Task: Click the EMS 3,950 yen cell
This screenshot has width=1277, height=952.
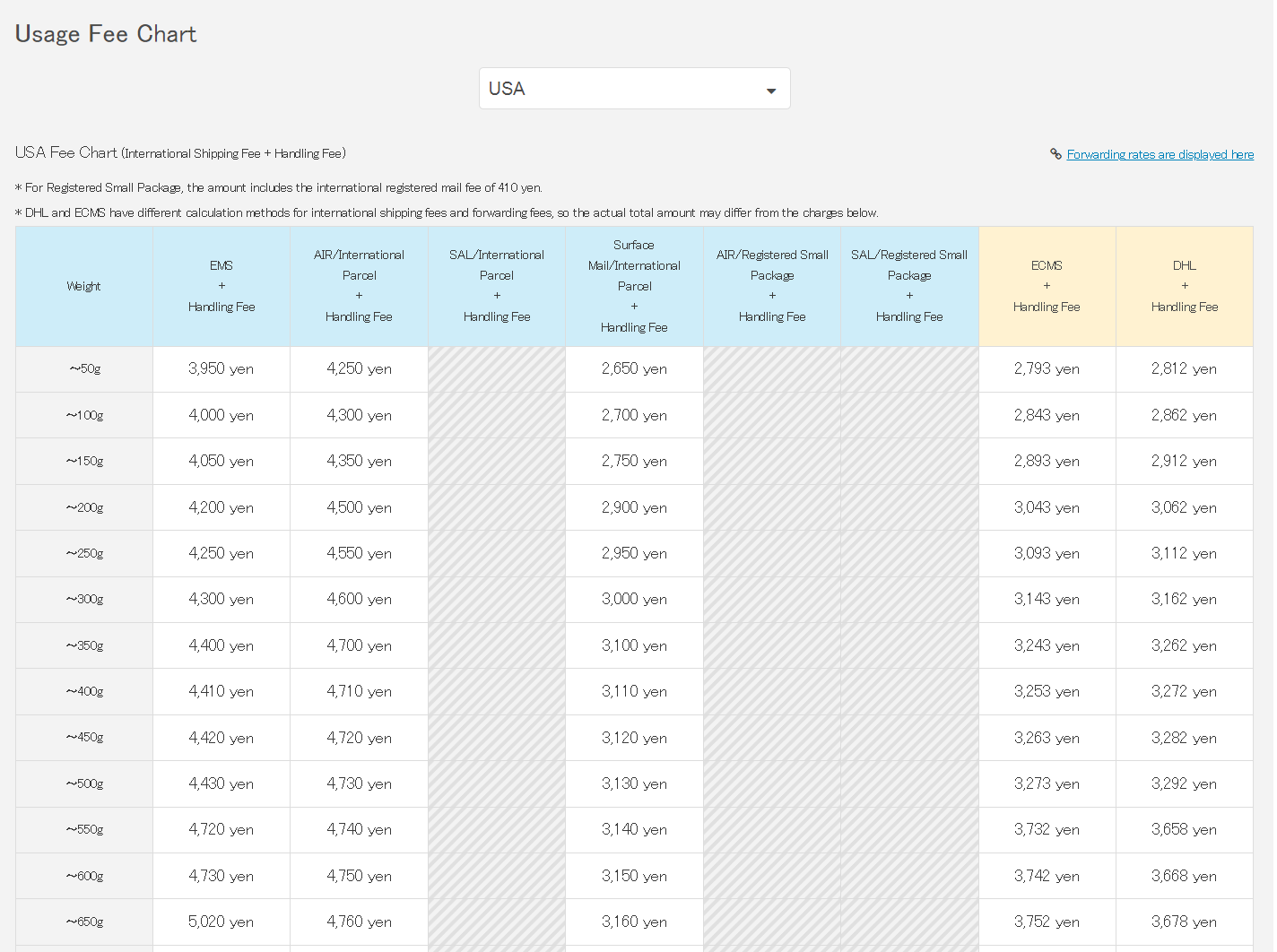Action: [x=222, y=369]
